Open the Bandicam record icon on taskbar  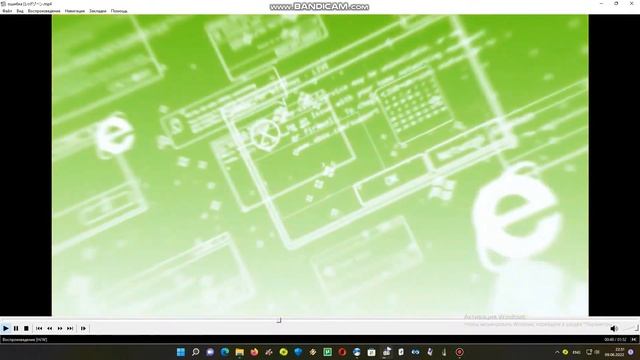[460, 352]
